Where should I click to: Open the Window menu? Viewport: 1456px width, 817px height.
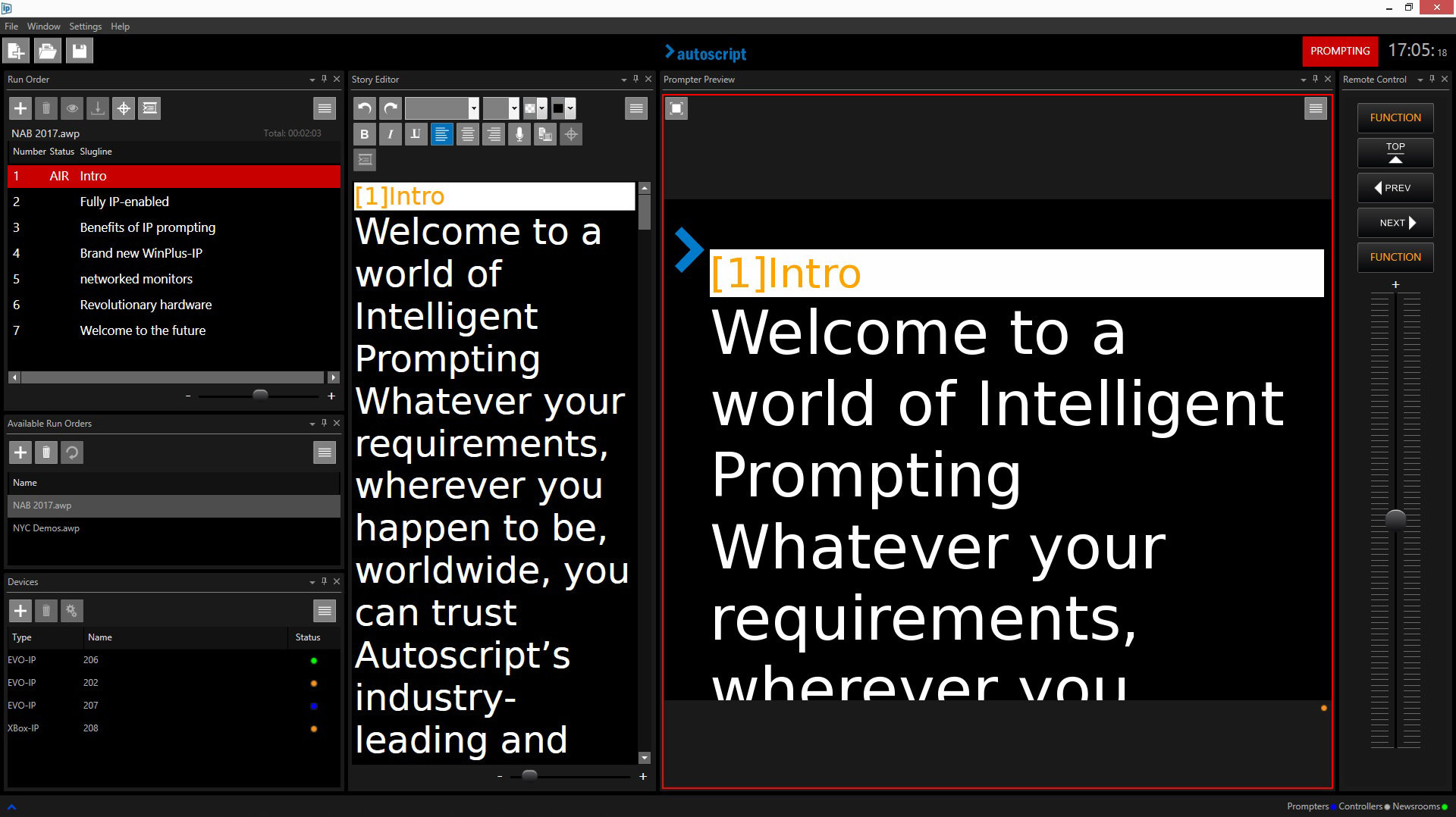click(x=43, y=26)
